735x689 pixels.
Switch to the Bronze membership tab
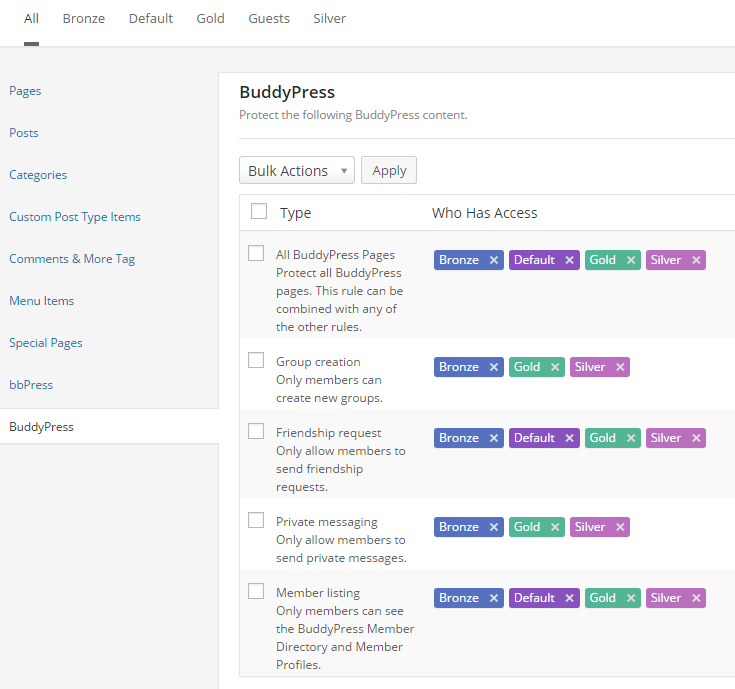84,19
